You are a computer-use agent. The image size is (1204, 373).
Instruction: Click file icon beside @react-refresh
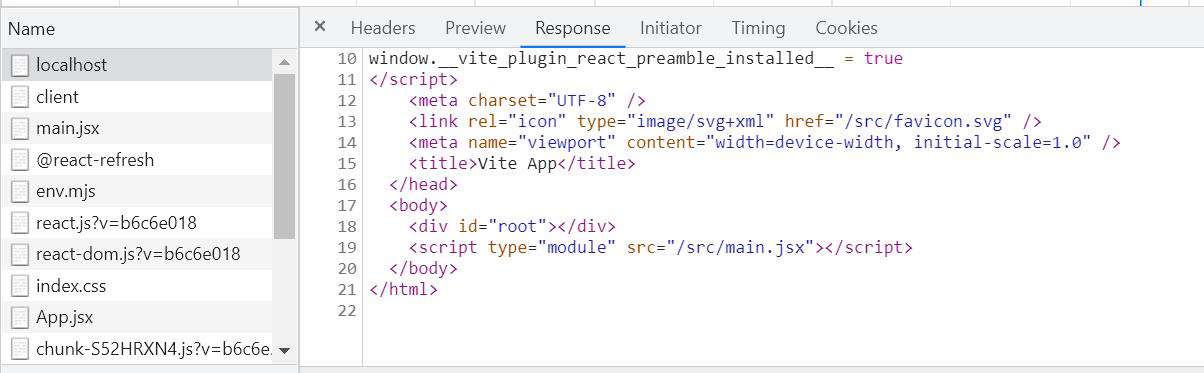[x=19, y=160]
